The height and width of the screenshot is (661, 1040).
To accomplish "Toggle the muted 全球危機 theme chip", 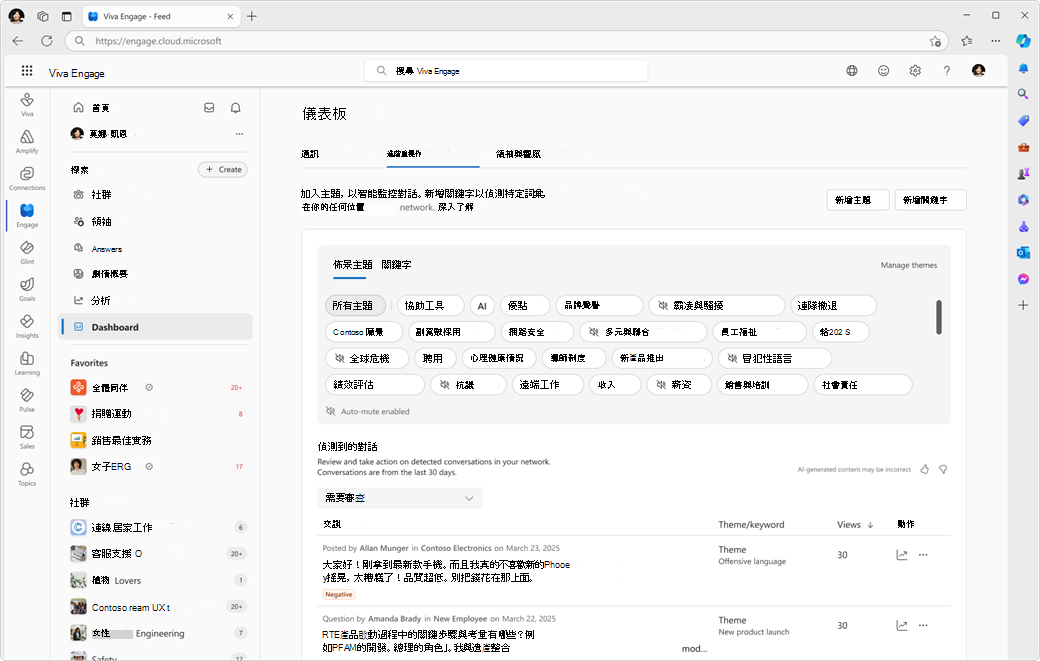I will 367,359.
